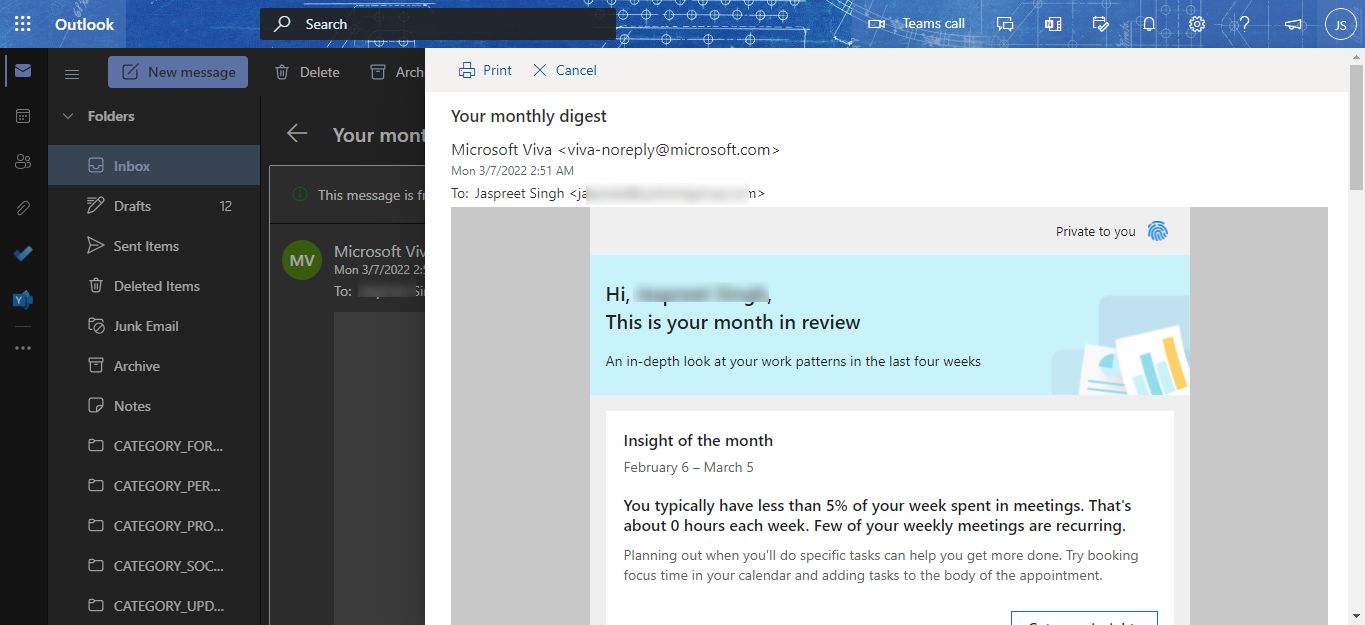Click the 'February 6 – March 5' date range

(689, 467)
